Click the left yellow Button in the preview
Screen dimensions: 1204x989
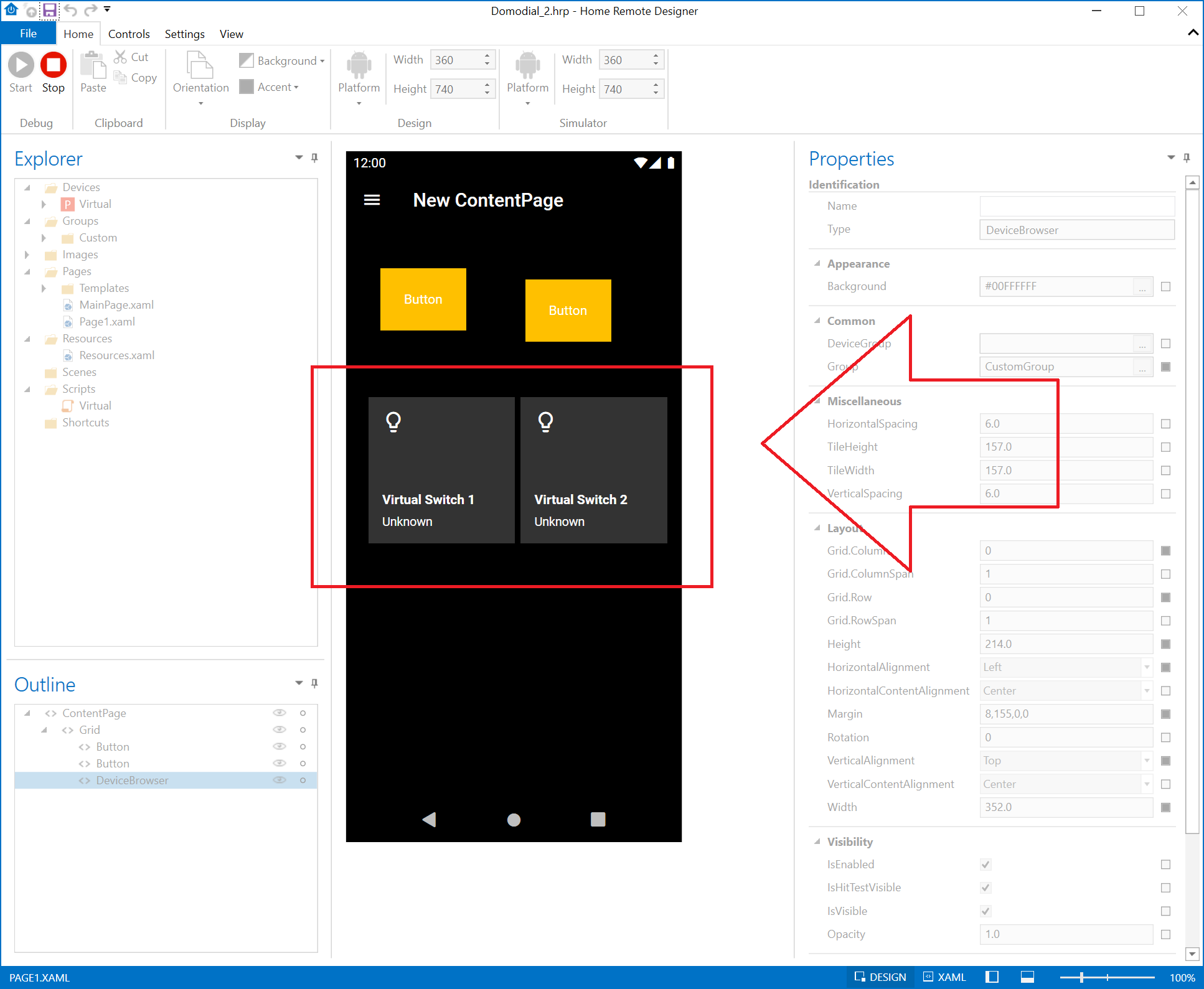pyautogui.click(x=423, y=299)
